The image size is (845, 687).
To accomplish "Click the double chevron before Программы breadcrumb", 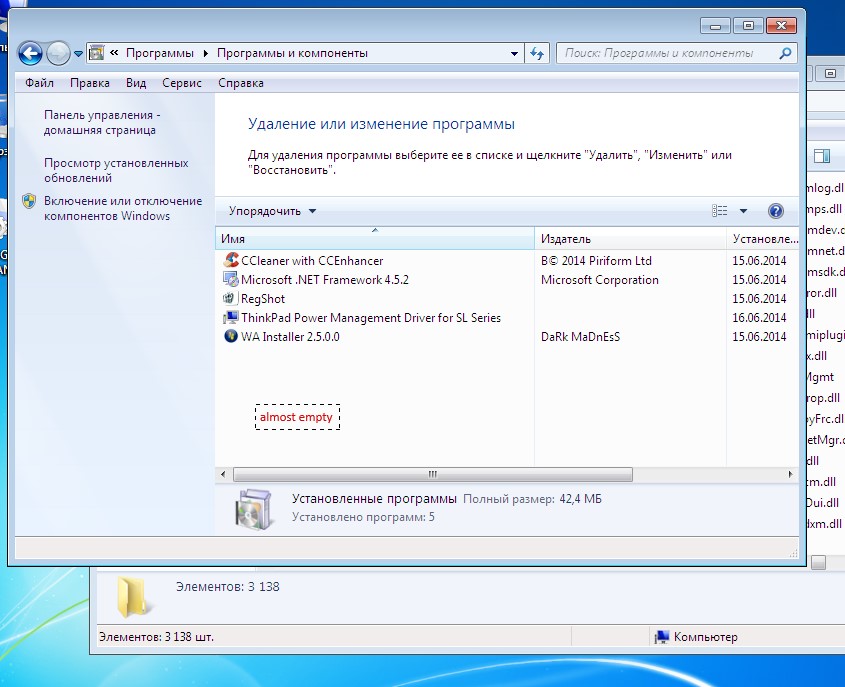I will (114, 53).
